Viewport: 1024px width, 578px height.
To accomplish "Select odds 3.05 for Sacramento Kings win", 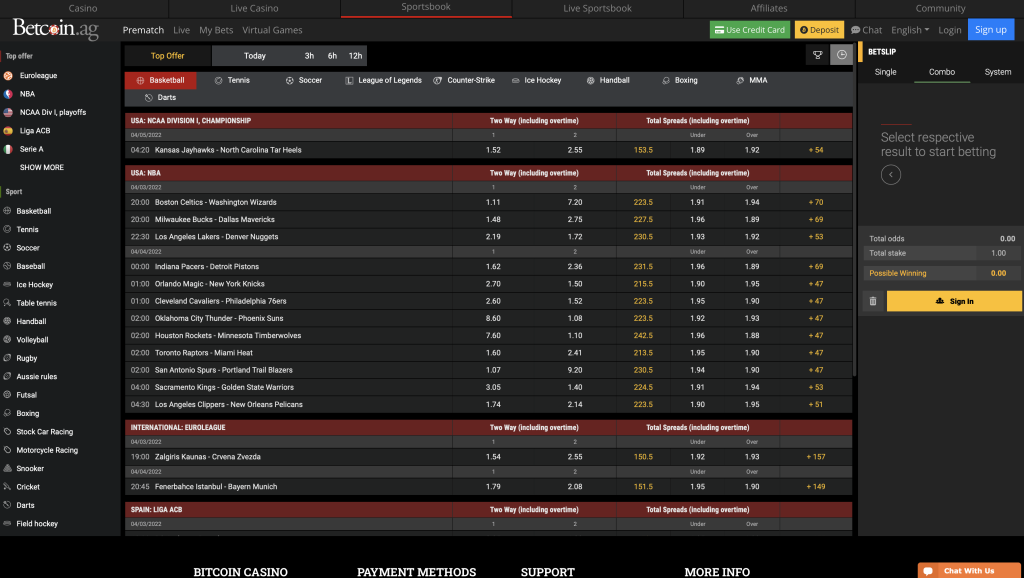I will 493,387.
